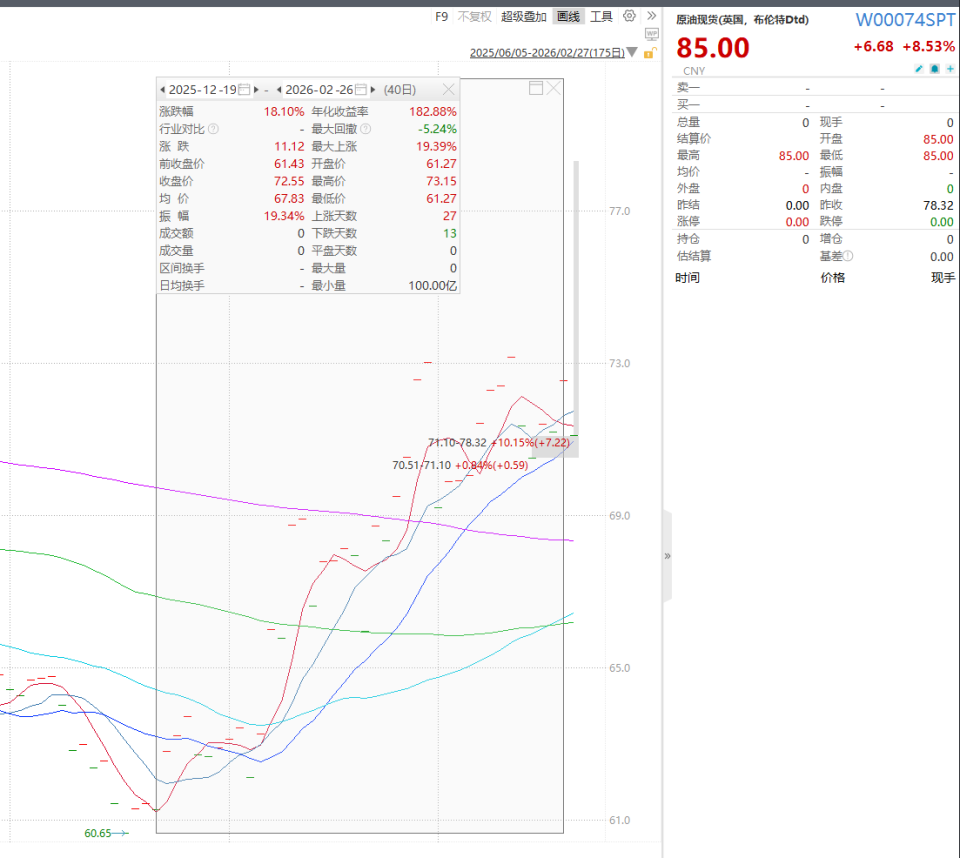Collapse the right quote panel arrow

click(x=667, y=556)
